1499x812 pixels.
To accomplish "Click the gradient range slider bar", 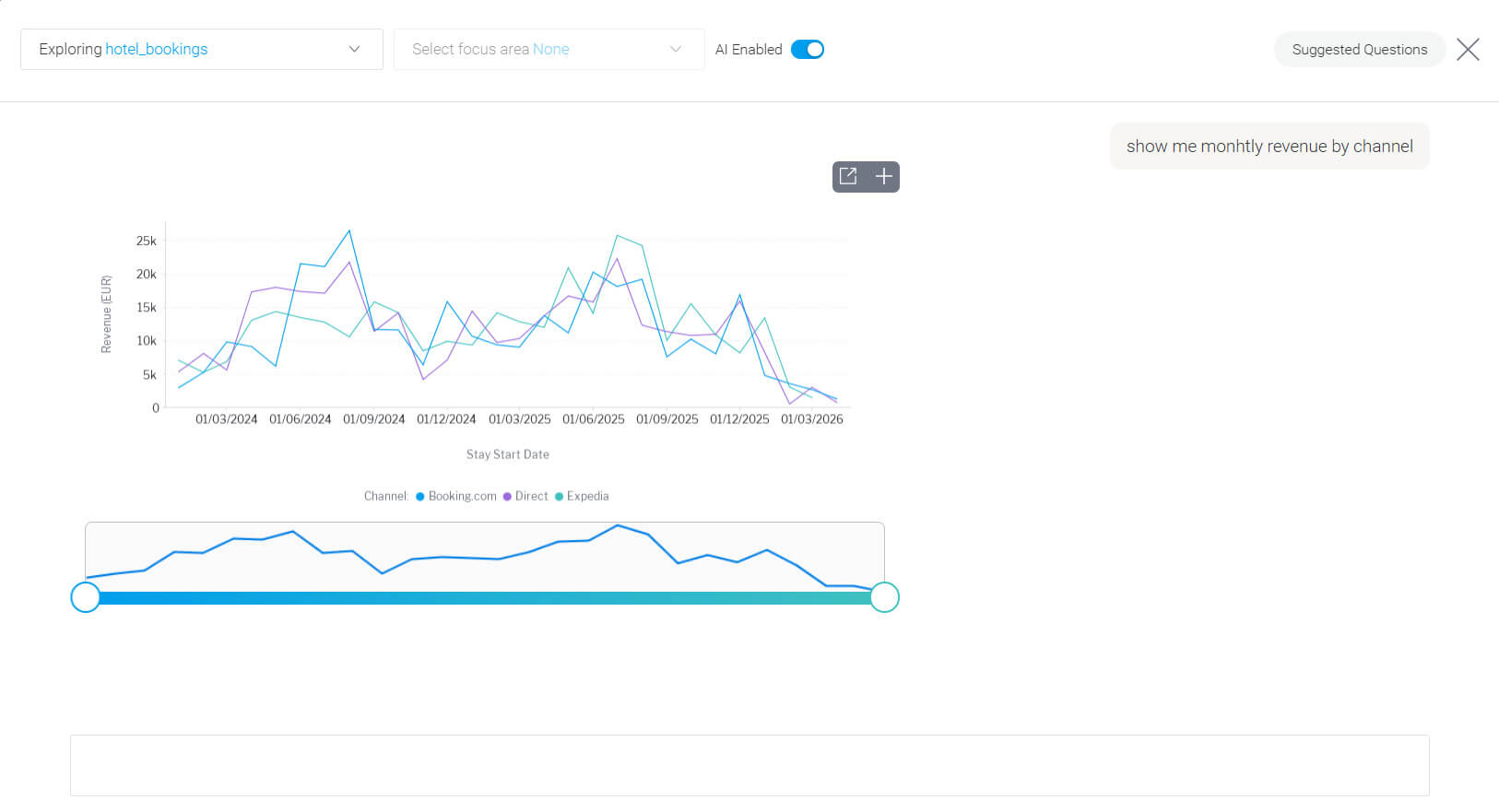I will 485,598.
